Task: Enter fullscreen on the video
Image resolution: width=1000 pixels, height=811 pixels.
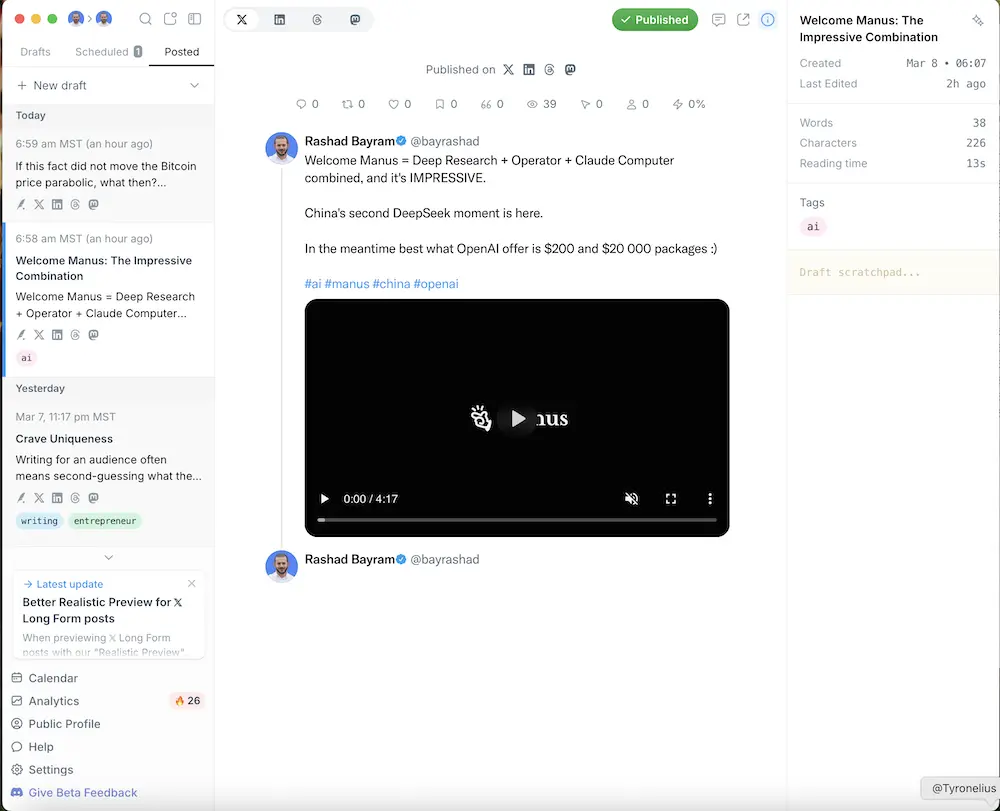Action: (671, 499)
